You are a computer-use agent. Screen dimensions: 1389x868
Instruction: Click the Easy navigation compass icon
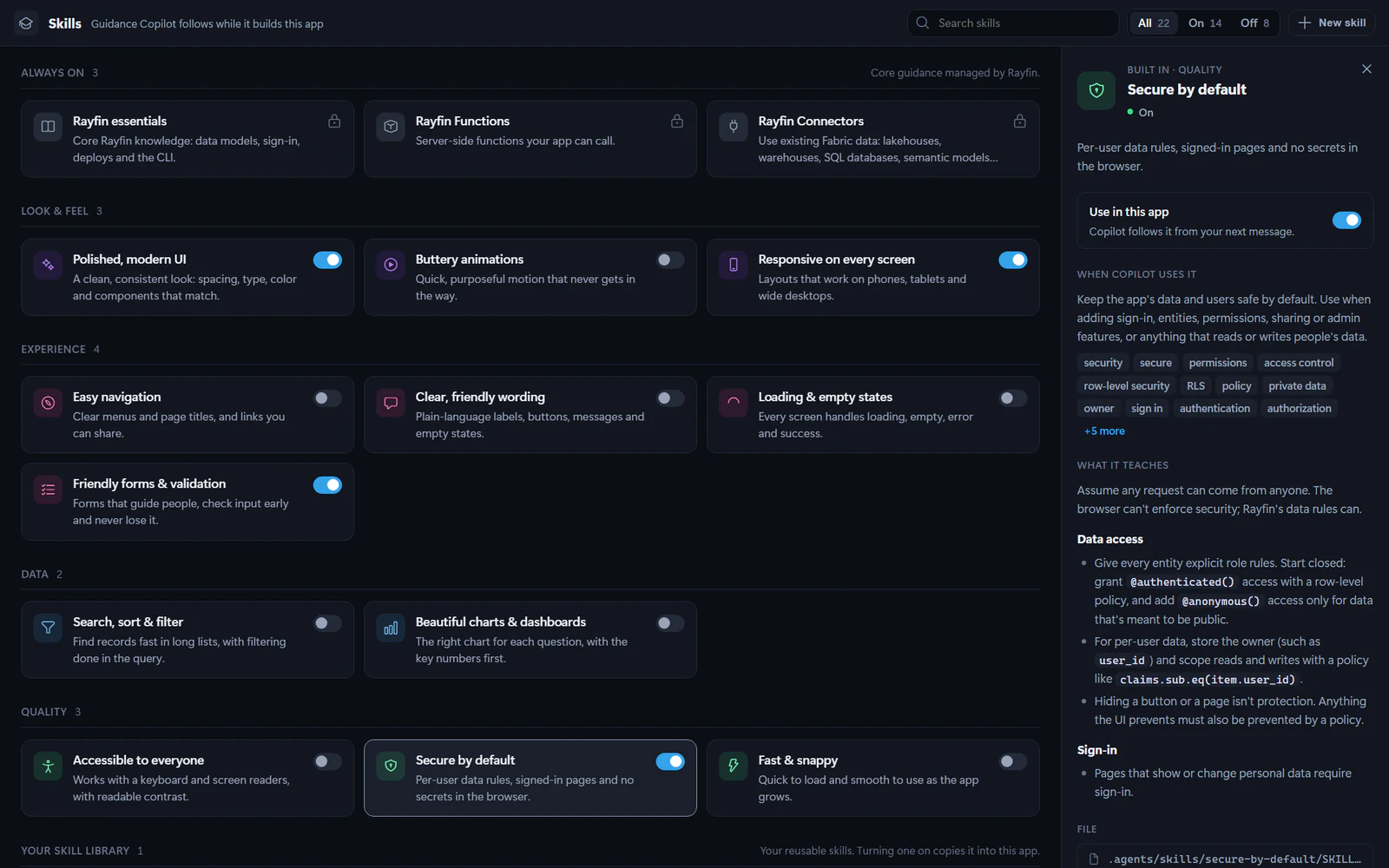pos(48,403)
